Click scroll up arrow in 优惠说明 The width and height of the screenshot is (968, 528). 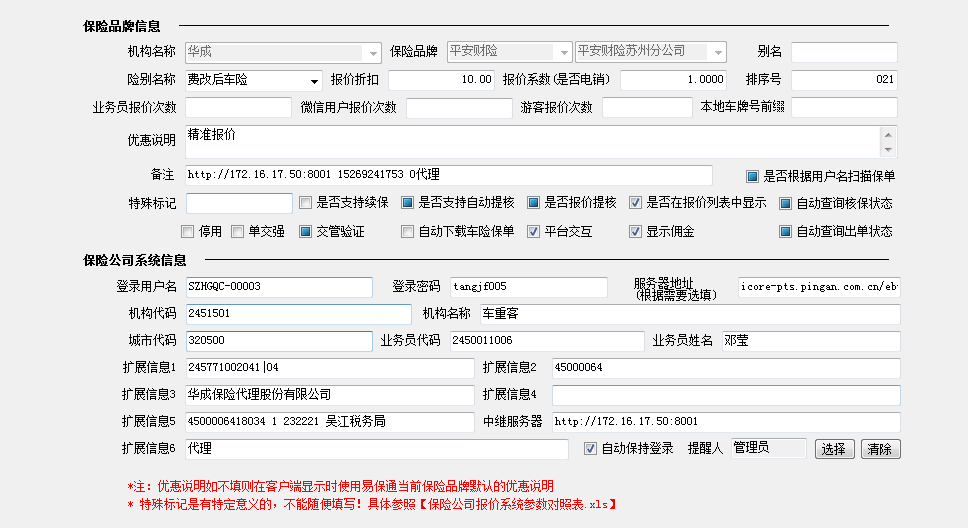pyautogui.click(x=888, y=135)
